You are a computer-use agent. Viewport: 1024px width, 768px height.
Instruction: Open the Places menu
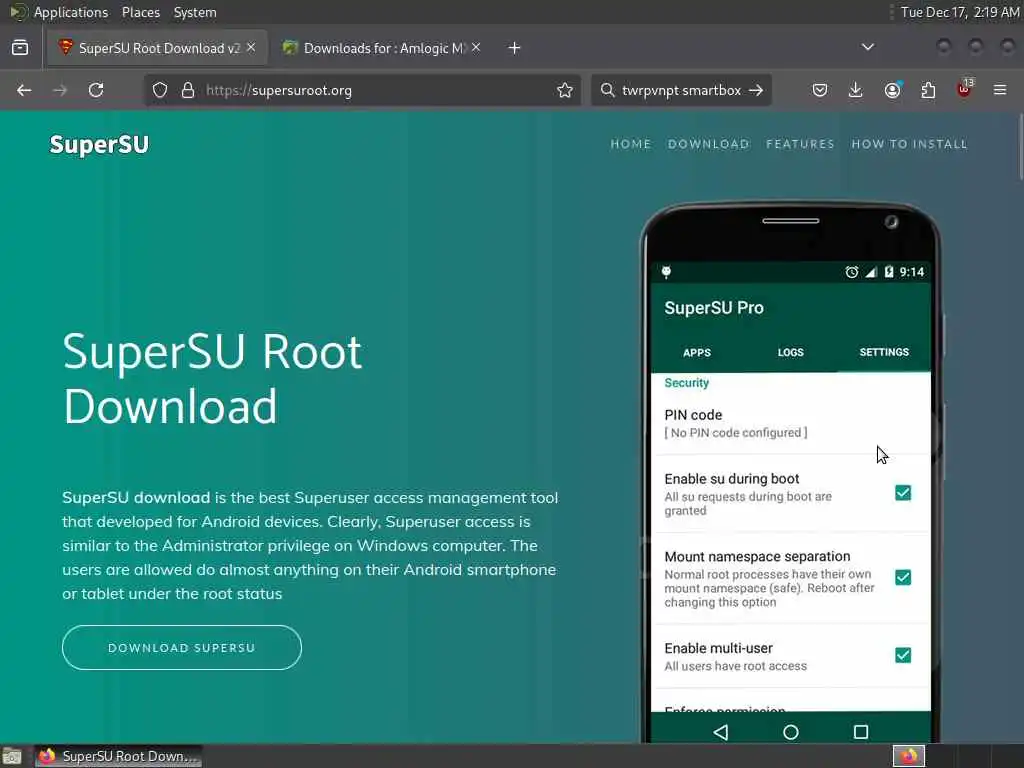140,12
